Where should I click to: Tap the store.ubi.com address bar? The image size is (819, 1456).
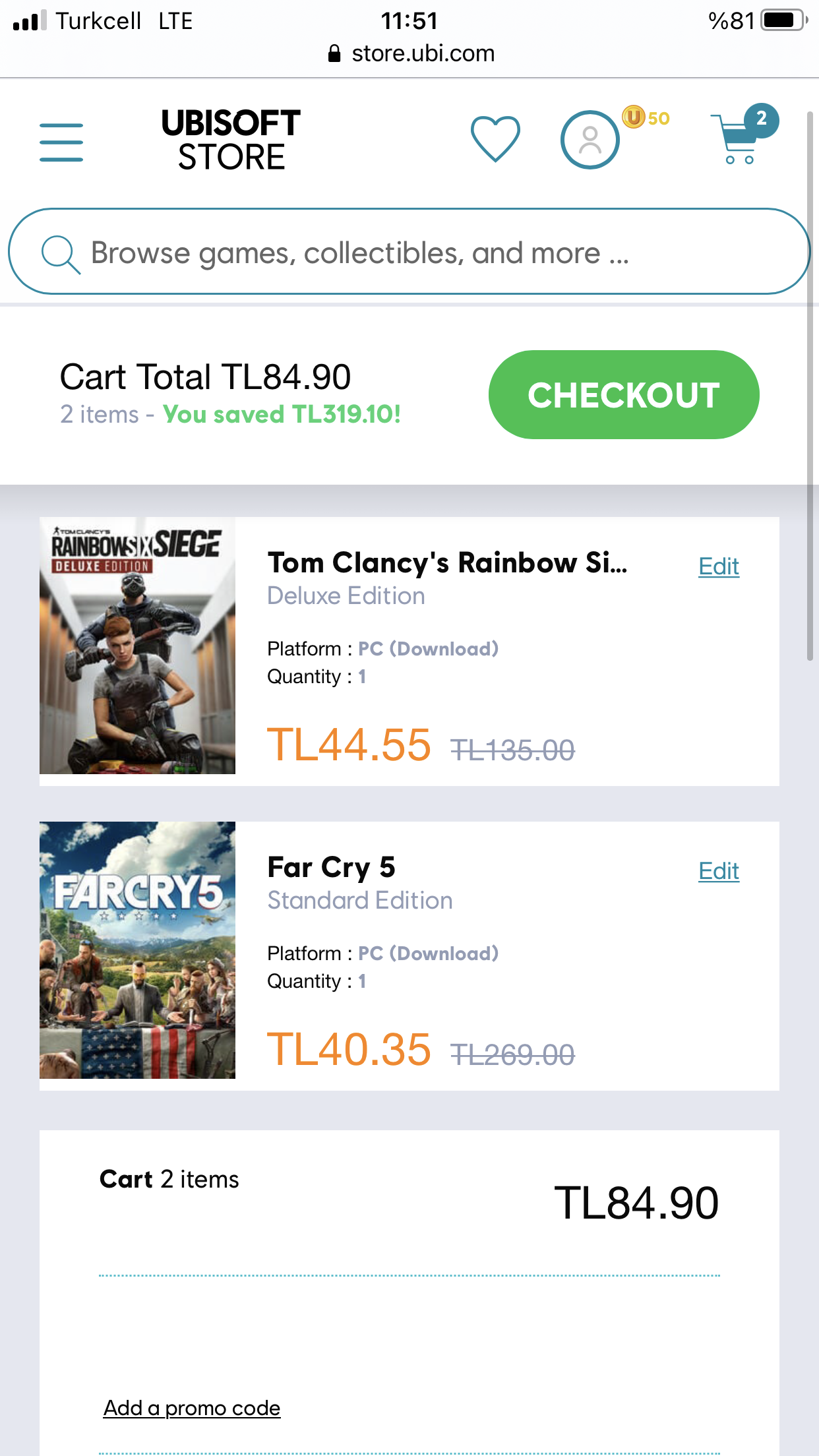click(x=422, y=53)
